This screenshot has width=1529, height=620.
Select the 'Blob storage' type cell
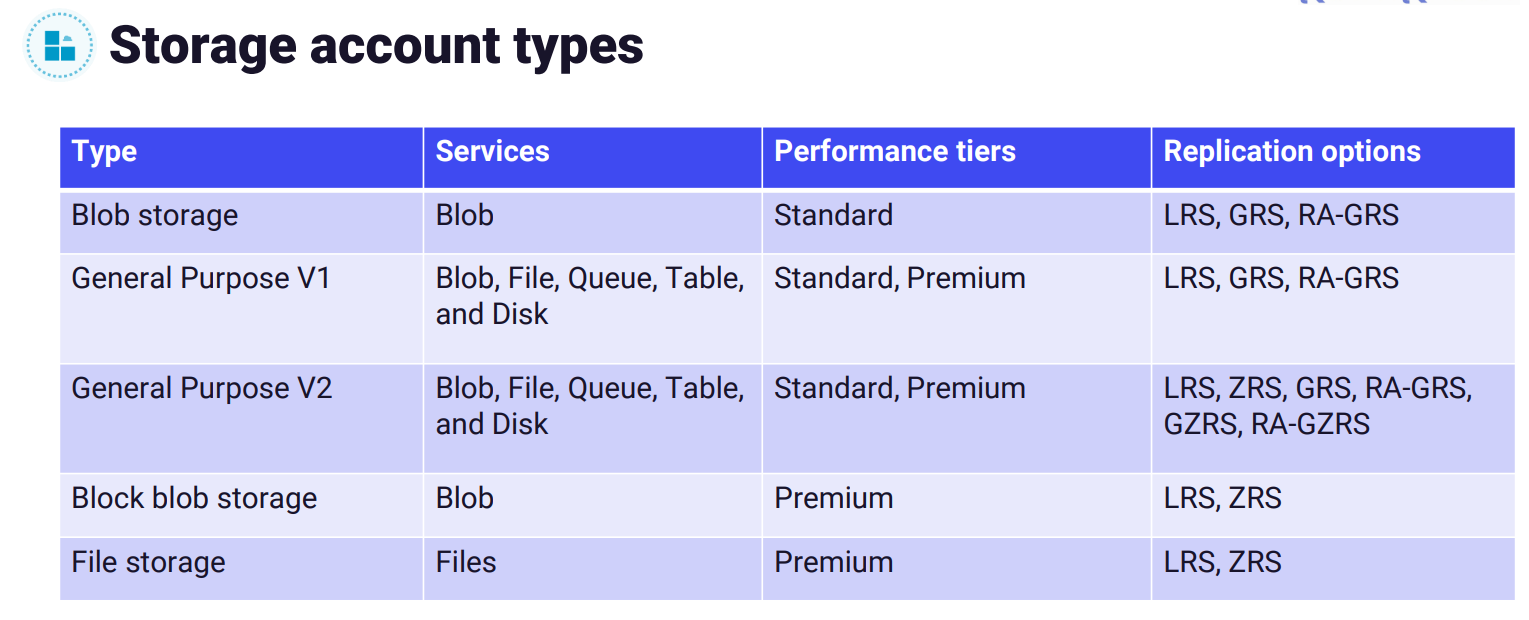click(x=155, y=216)
